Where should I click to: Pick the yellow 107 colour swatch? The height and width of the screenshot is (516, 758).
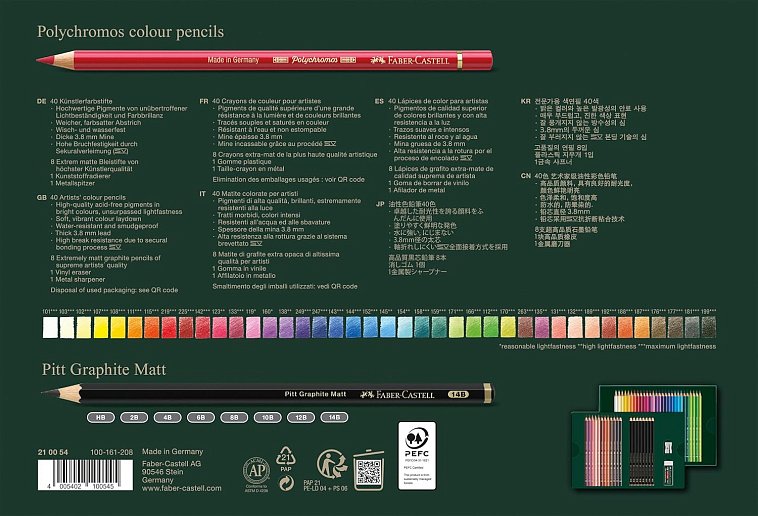pyautogui.click(x=101, y=327)
